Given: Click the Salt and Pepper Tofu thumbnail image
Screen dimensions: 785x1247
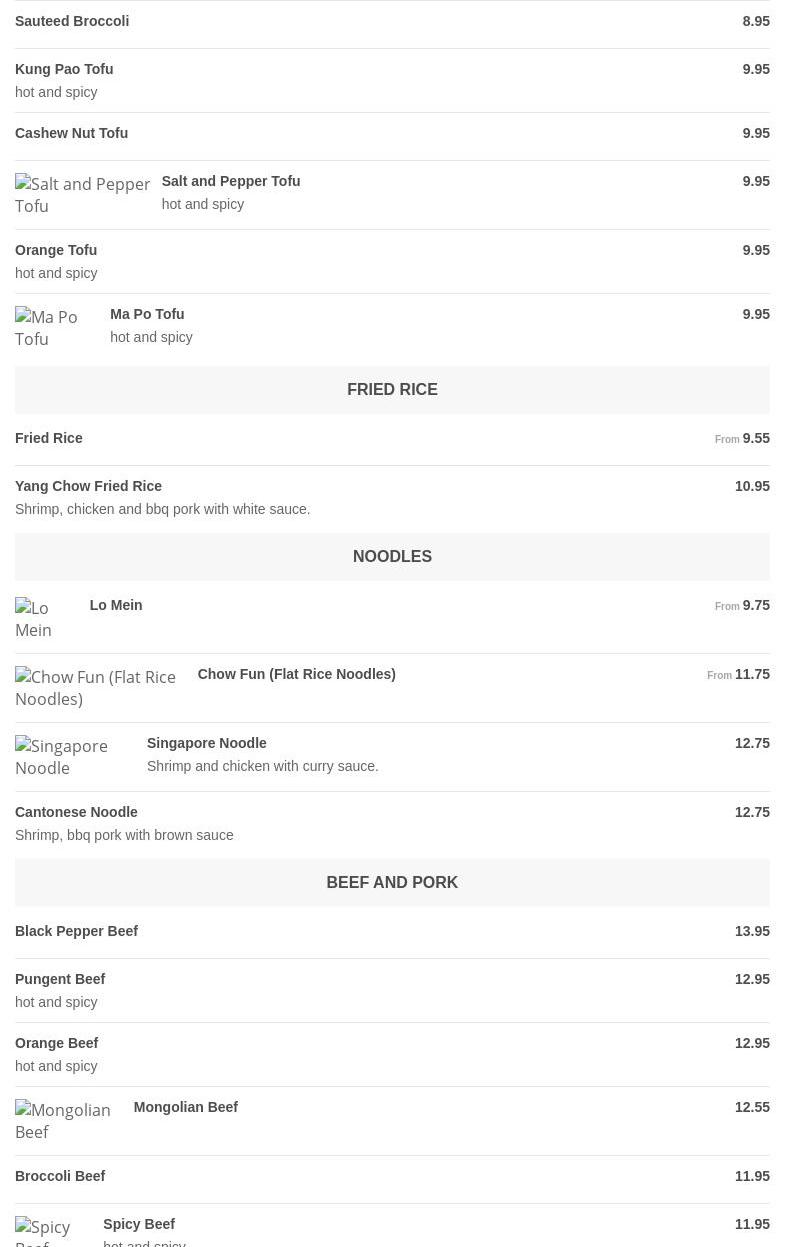Looking at the screenshot, I should (x=83, y=195).
